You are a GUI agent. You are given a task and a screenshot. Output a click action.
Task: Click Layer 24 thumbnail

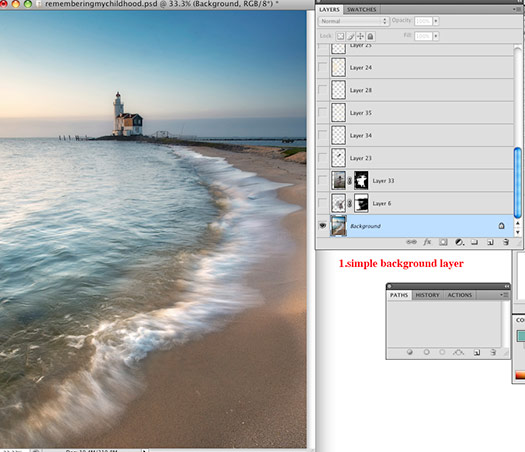[x=339, y=67]
